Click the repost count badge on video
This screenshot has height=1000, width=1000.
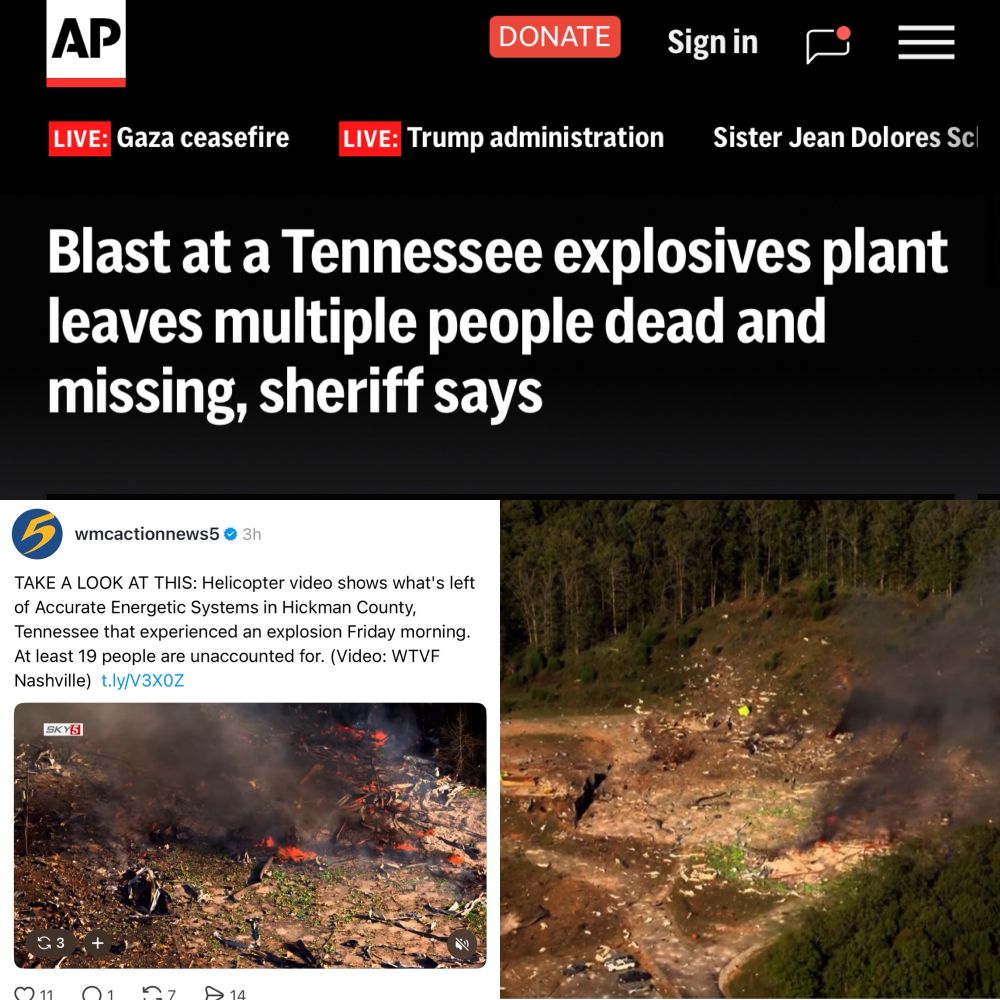coord(52,943)
